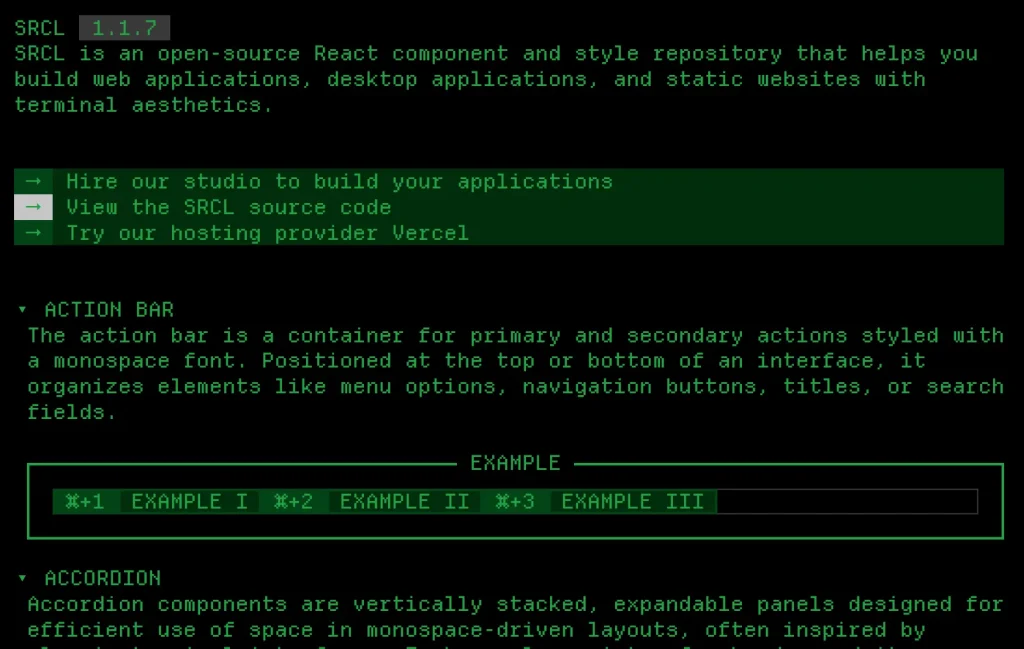Open 'Hire our studio to build your applications'

pyautogui.click(x=339, y=181)
